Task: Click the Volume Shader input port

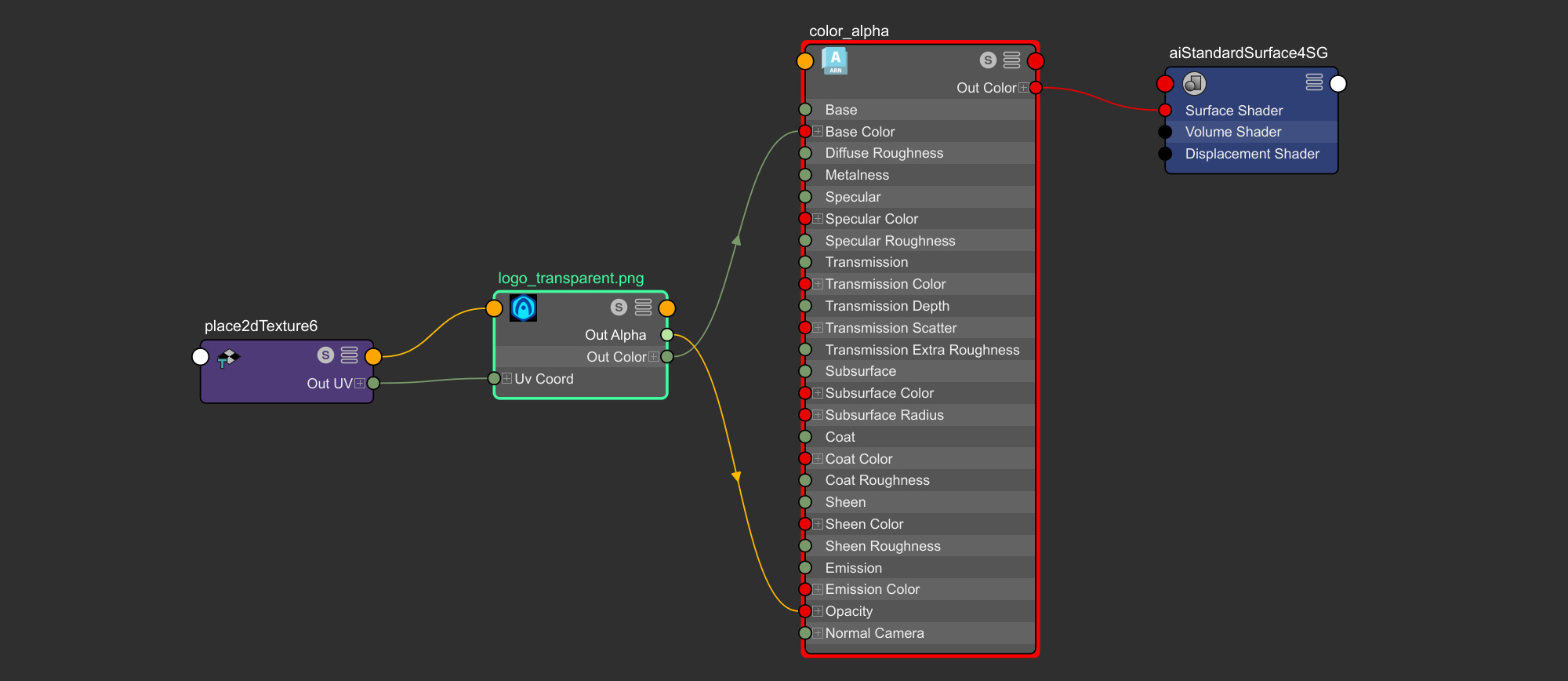Action: 1165,132
